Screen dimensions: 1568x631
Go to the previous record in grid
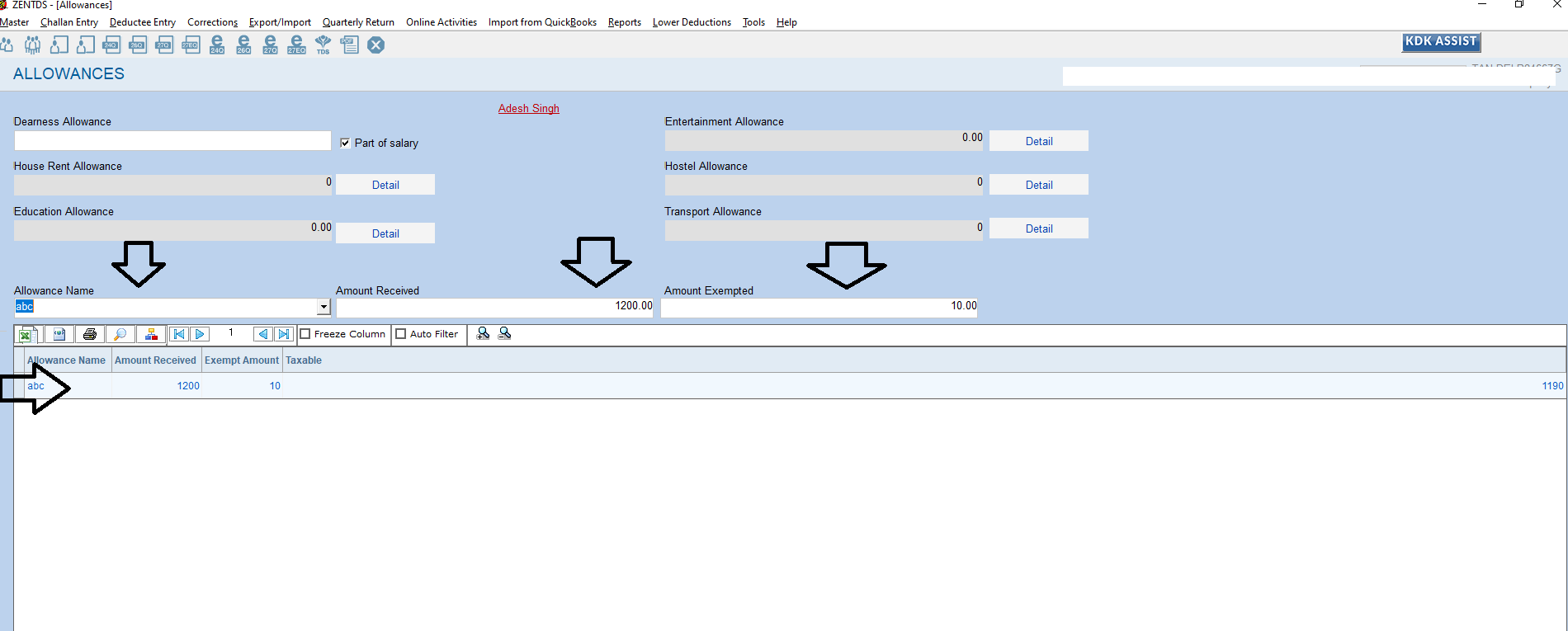click(263, 334)
